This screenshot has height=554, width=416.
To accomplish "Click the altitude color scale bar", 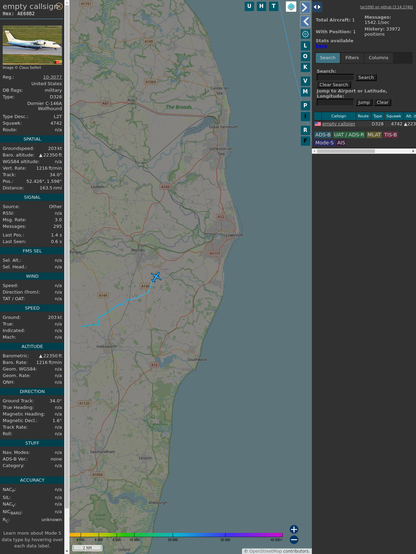I will point(176,535).
